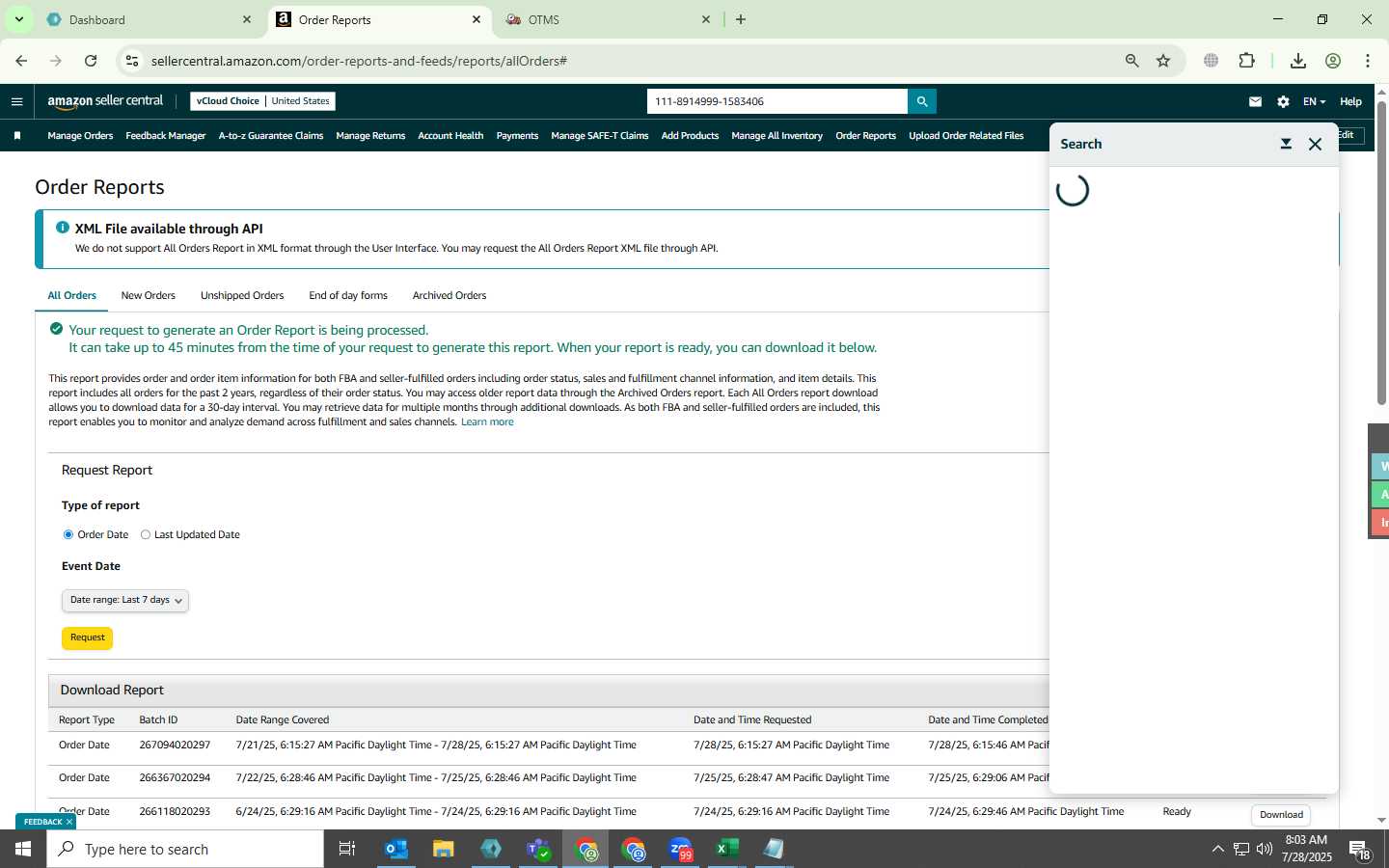Screen dimensions: 1389x868
Task: Open Manage SAFE-T Claims
Action: (x=600, y=136)
